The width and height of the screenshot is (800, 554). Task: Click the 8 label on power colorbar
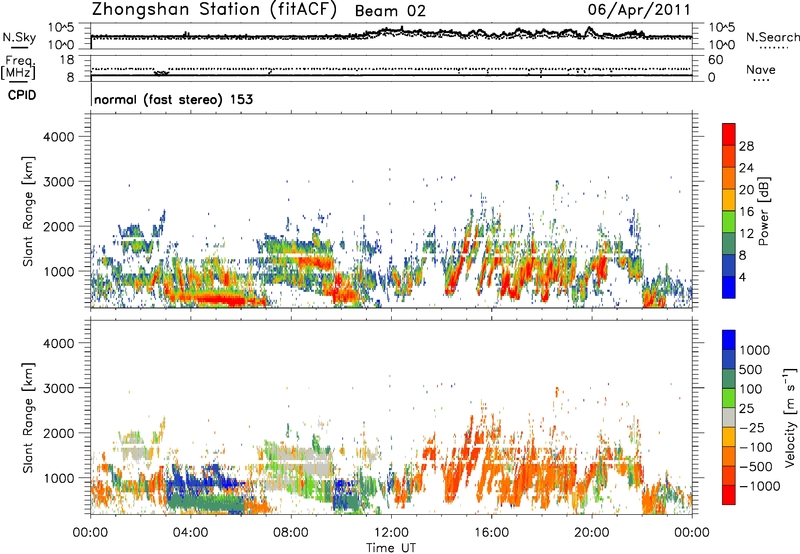coord(743,256)
